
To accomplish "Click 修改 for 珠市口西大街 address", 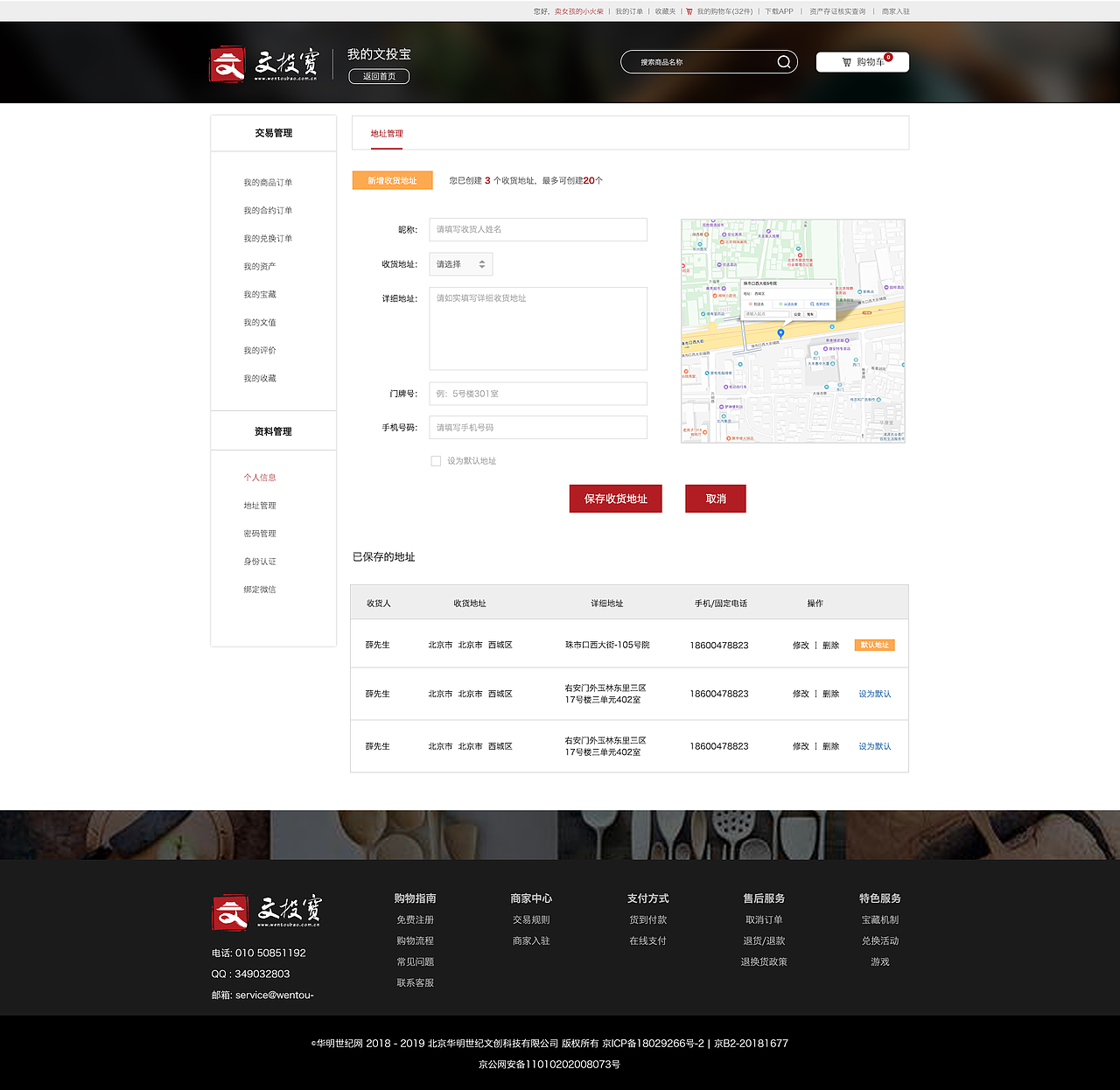I will click(x=801, y=646).
